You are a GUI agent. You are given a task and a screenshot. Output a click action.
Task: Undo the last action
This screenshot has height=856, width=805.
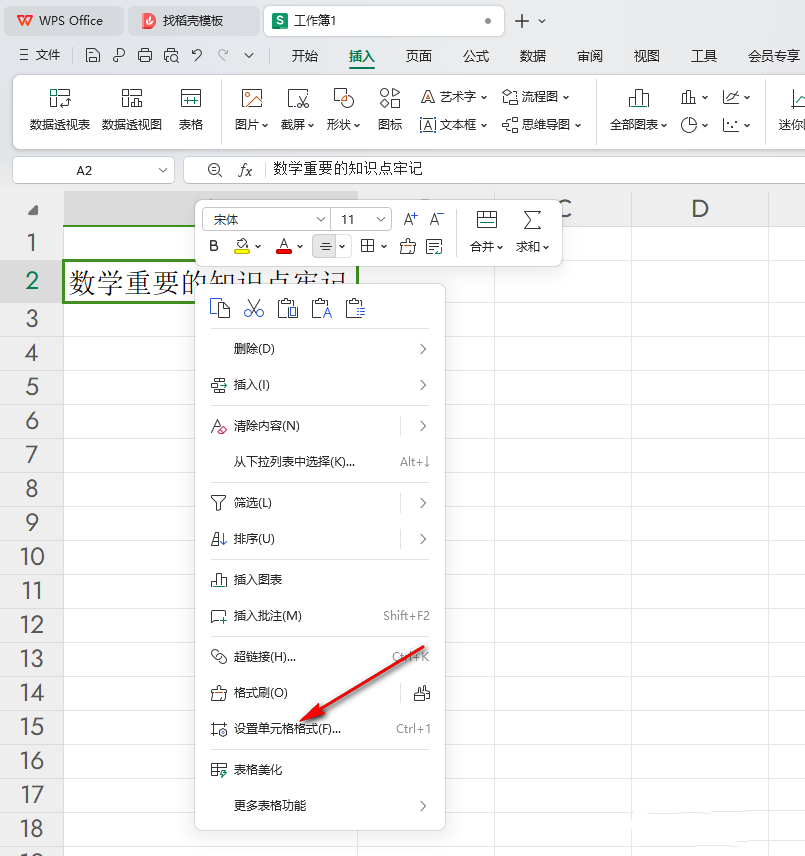point(197,55)
